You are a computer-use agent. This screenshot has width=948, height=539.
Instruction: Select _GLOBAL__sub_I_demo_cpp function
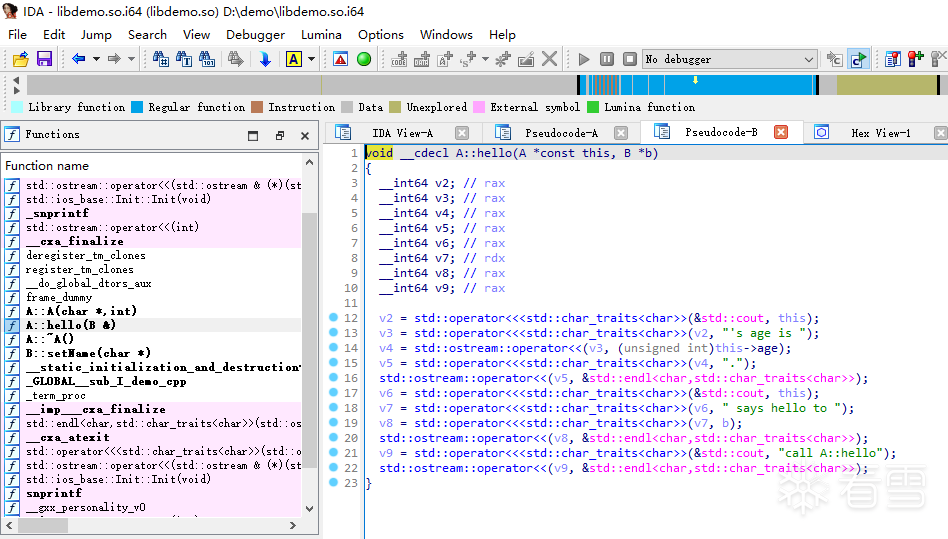click(106, 381)
